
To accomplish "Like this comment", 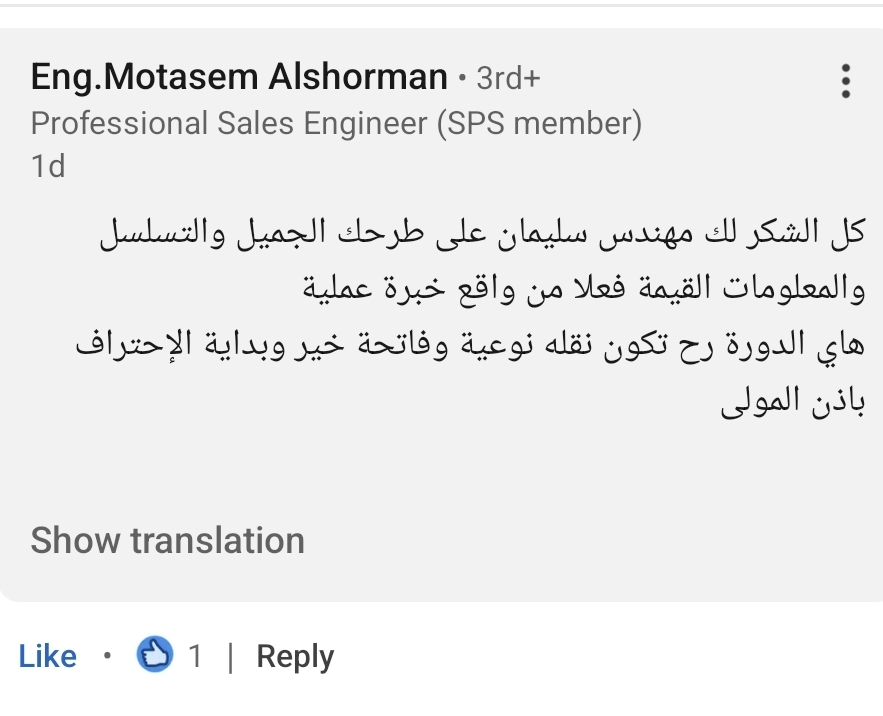I will [47, 656].
